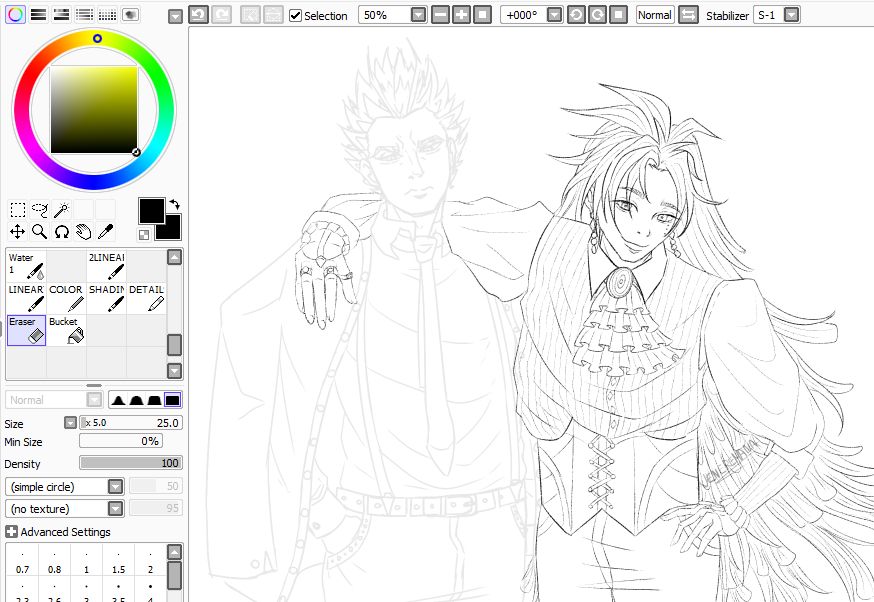Image resolution: width=874 pixels, height=602 pixels.
Task: Select the 2LINEAI brush
Action: click(x=106, y=266)
